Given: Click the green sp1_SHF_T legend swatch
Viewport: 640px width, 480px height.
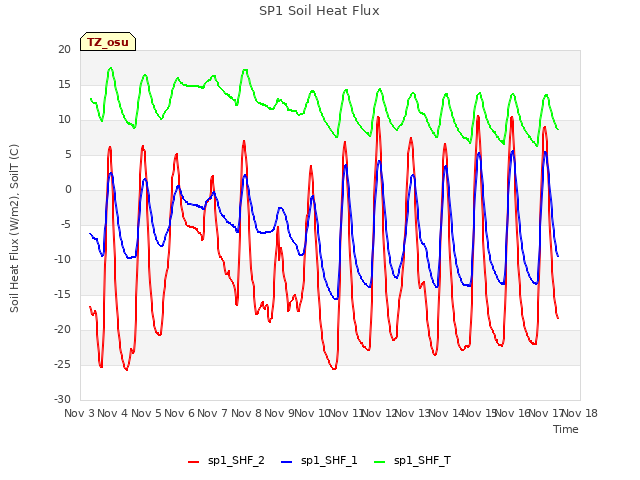Looking at the screenshot, I should click(x=380, y=462).
